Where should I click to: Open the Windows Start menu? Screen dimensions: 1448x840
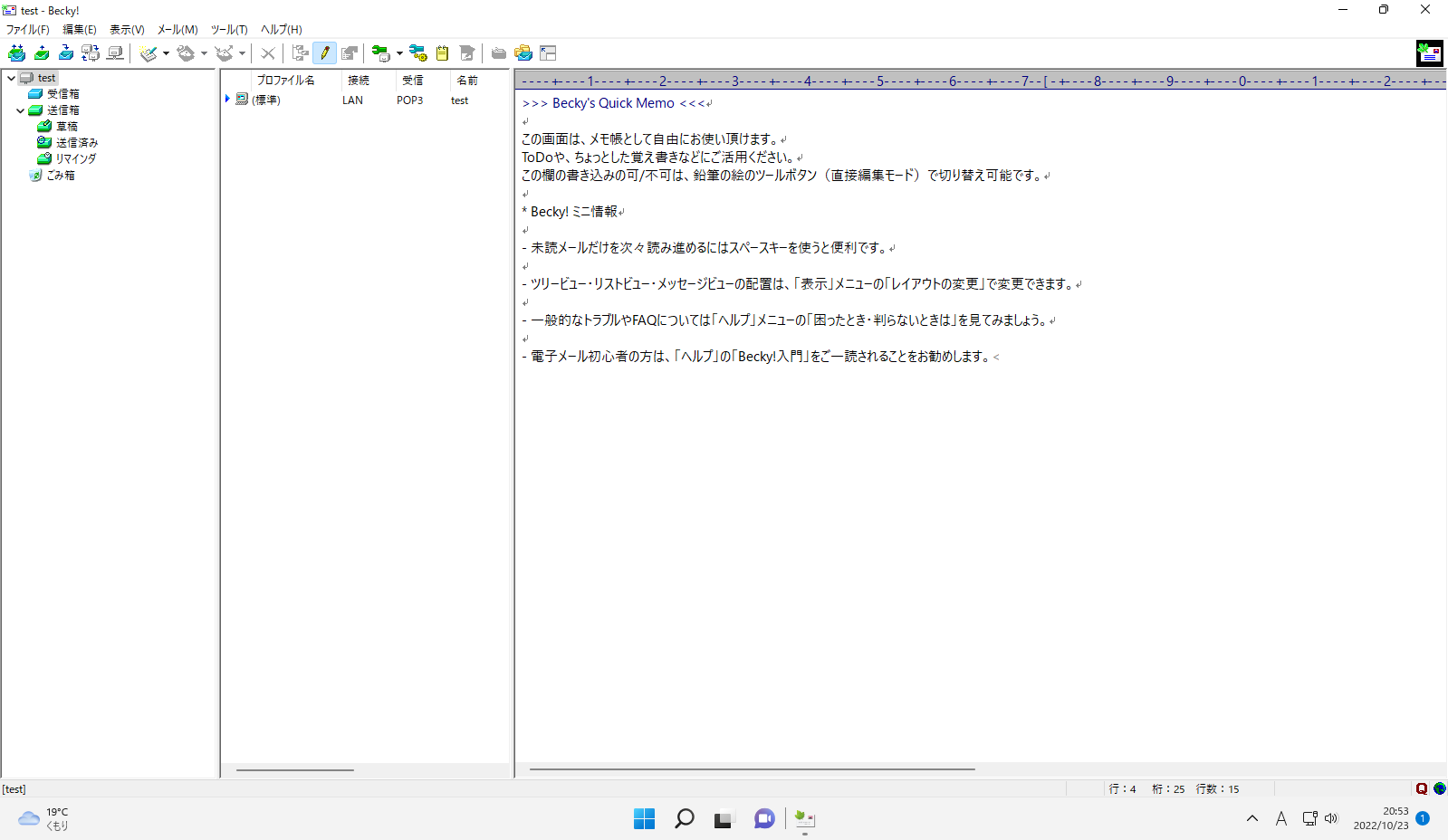(x=644, y=818)
